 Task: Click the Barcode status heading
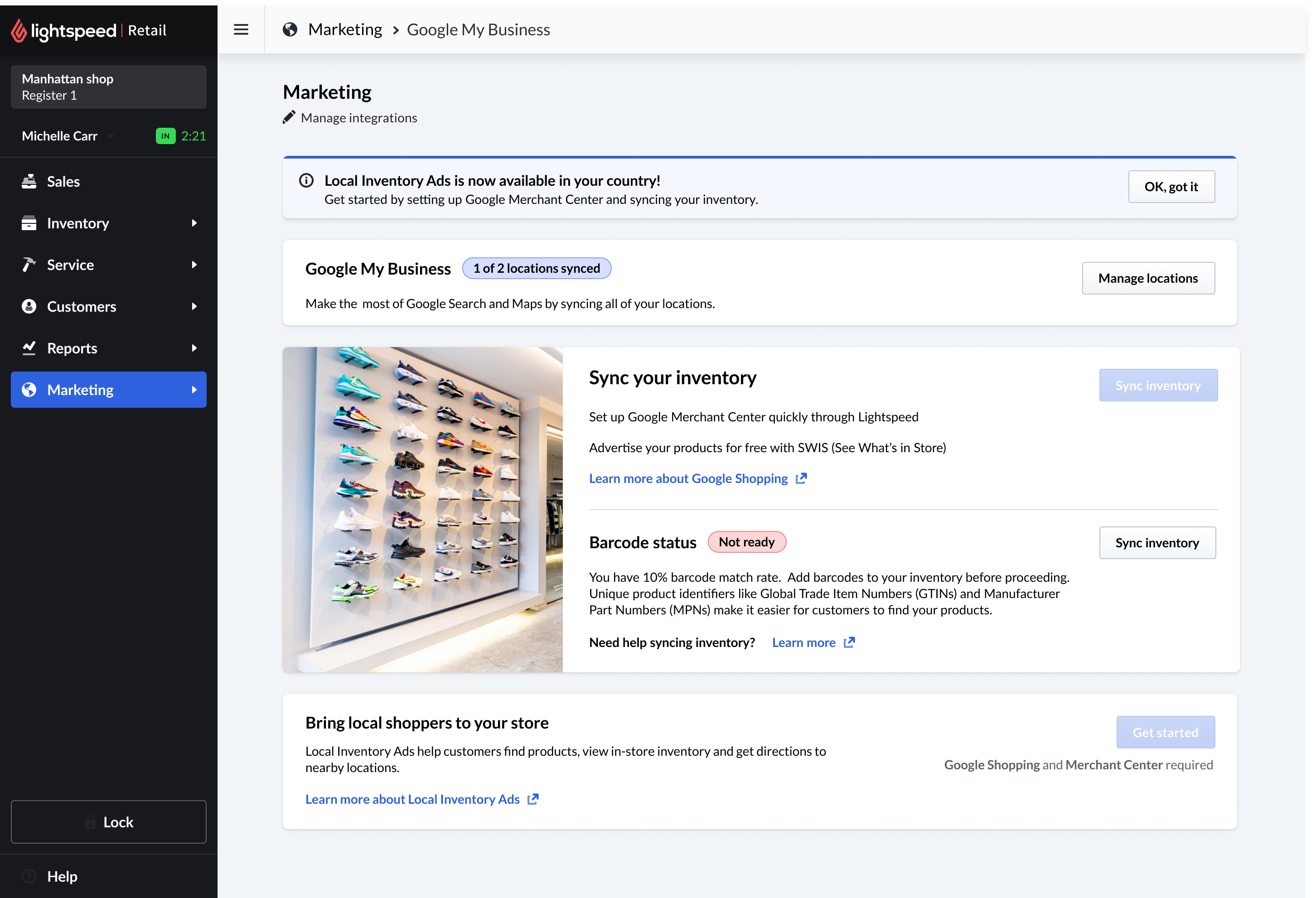click(643, 542)
